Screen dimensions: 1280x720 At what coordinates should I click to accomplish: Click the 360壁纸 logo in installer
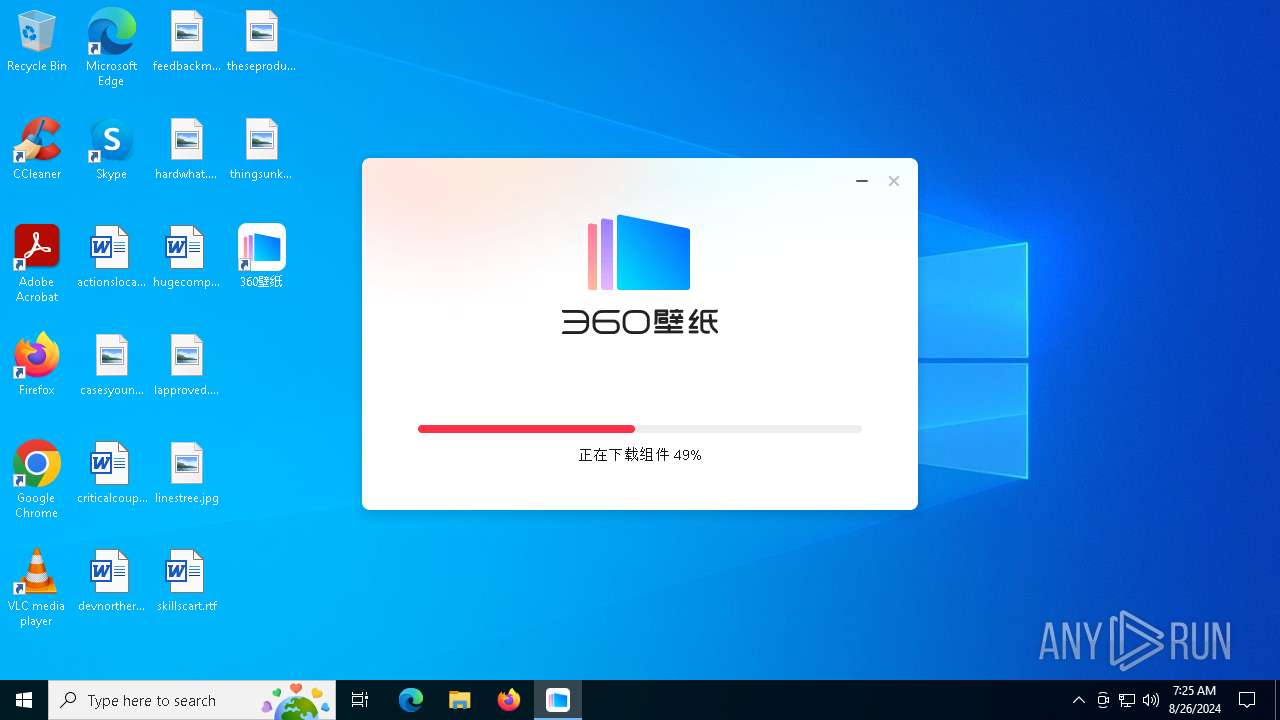click(639, 273)
